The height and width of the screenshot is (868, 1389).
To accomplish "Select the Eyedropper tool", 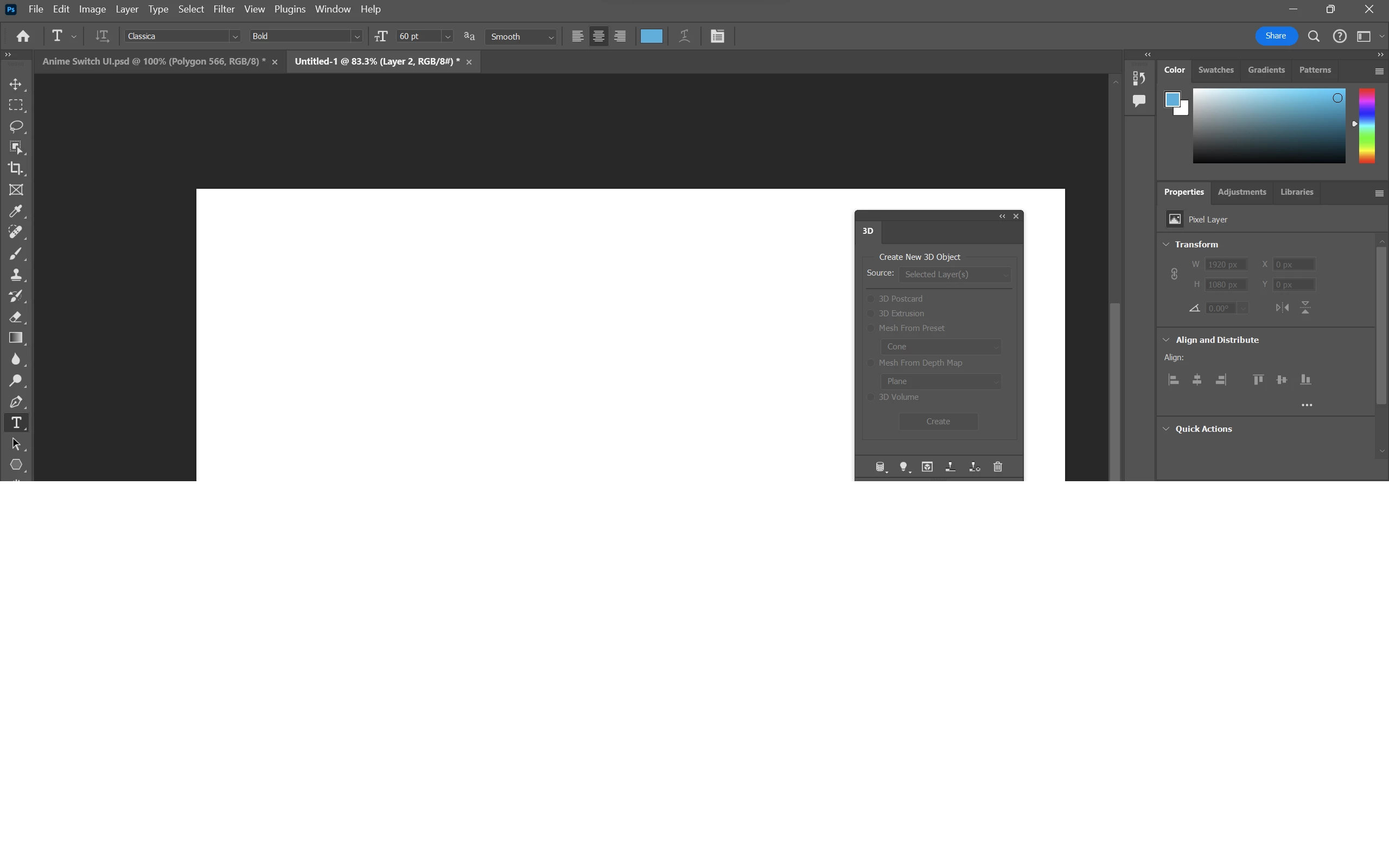I will 16,211.
